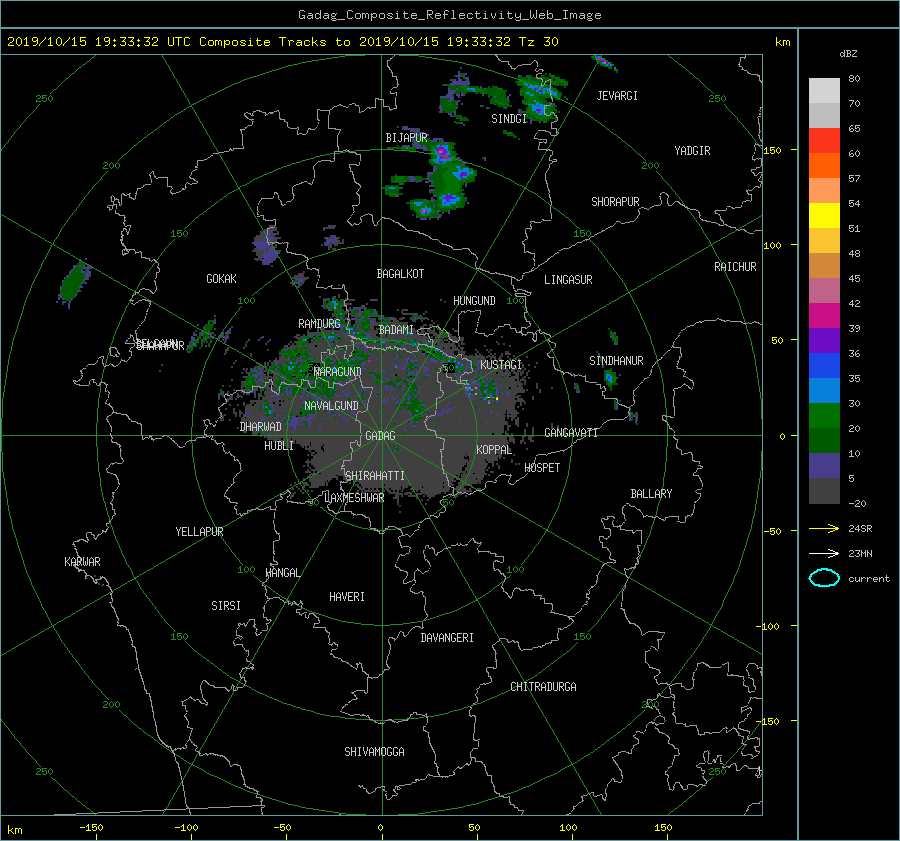Click the HUBLI label
Image resolution: width=900 pixels, height=841 pixels.
point(279,446)
